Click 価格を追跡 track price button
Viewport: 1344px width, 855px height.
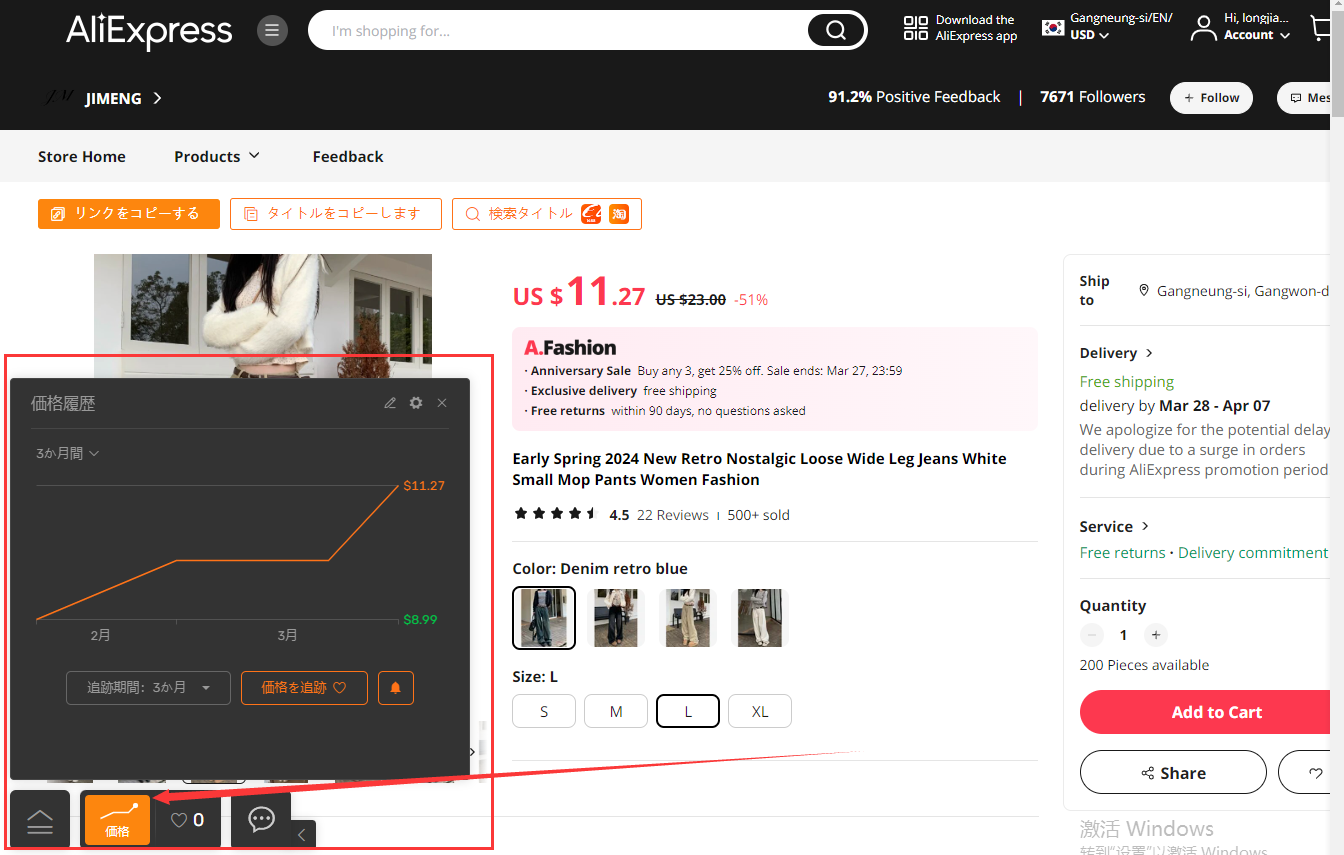[x=304, y=688]
